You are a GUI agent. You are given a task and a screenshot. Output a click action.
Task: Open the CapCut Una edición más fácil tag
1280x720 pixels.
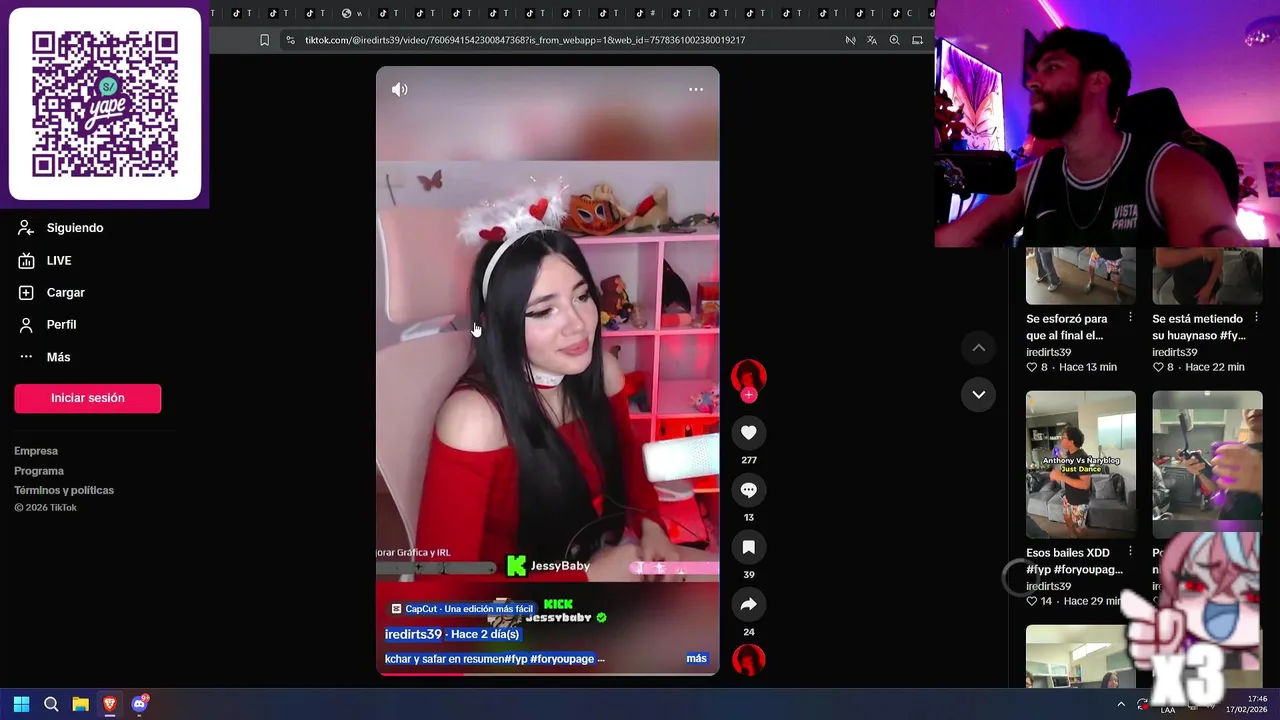[462, 609]
